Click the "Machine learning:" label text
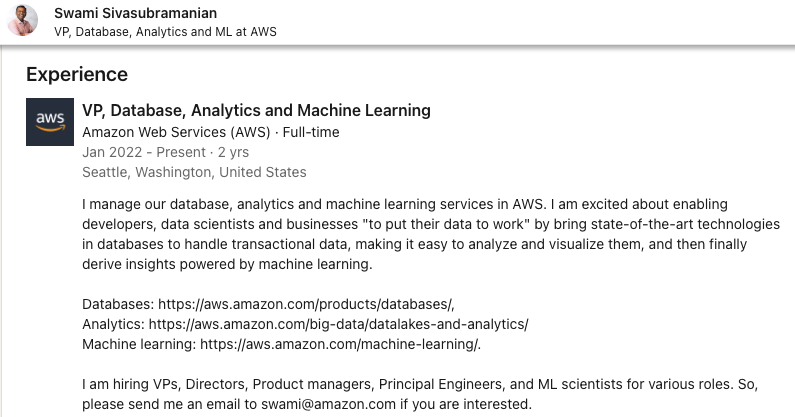This screenshot has height=417, width=795. [139, 344]
